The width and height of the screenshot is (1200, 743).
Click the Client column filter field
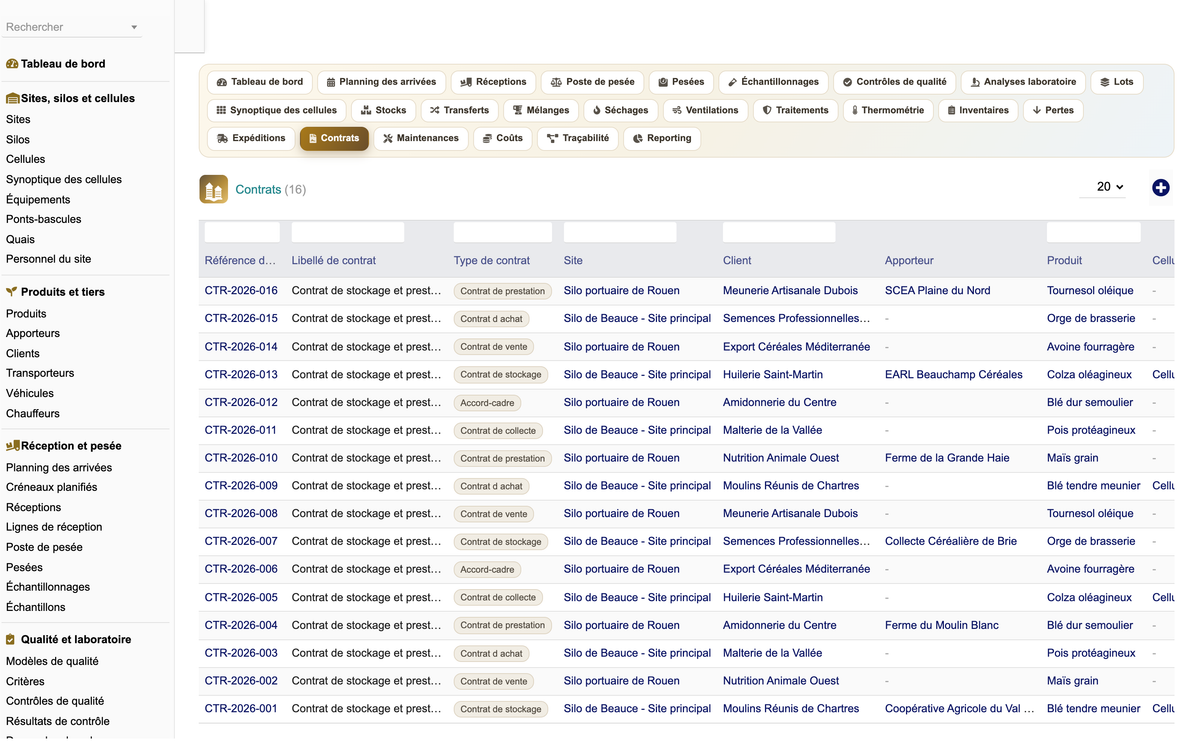(779, 232)
